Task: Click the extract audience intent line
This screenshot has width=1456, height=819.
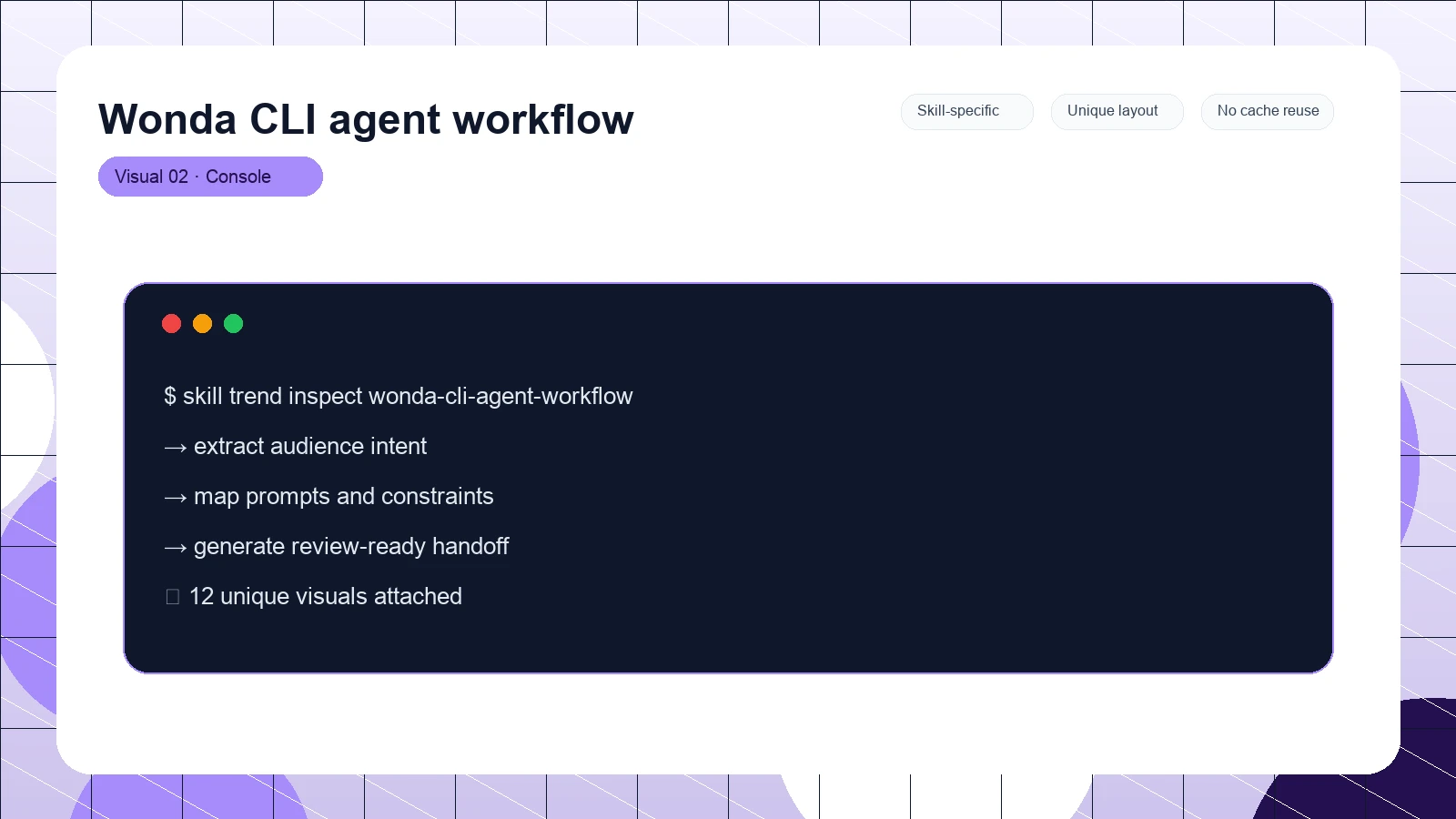Action: coord(295,446)
